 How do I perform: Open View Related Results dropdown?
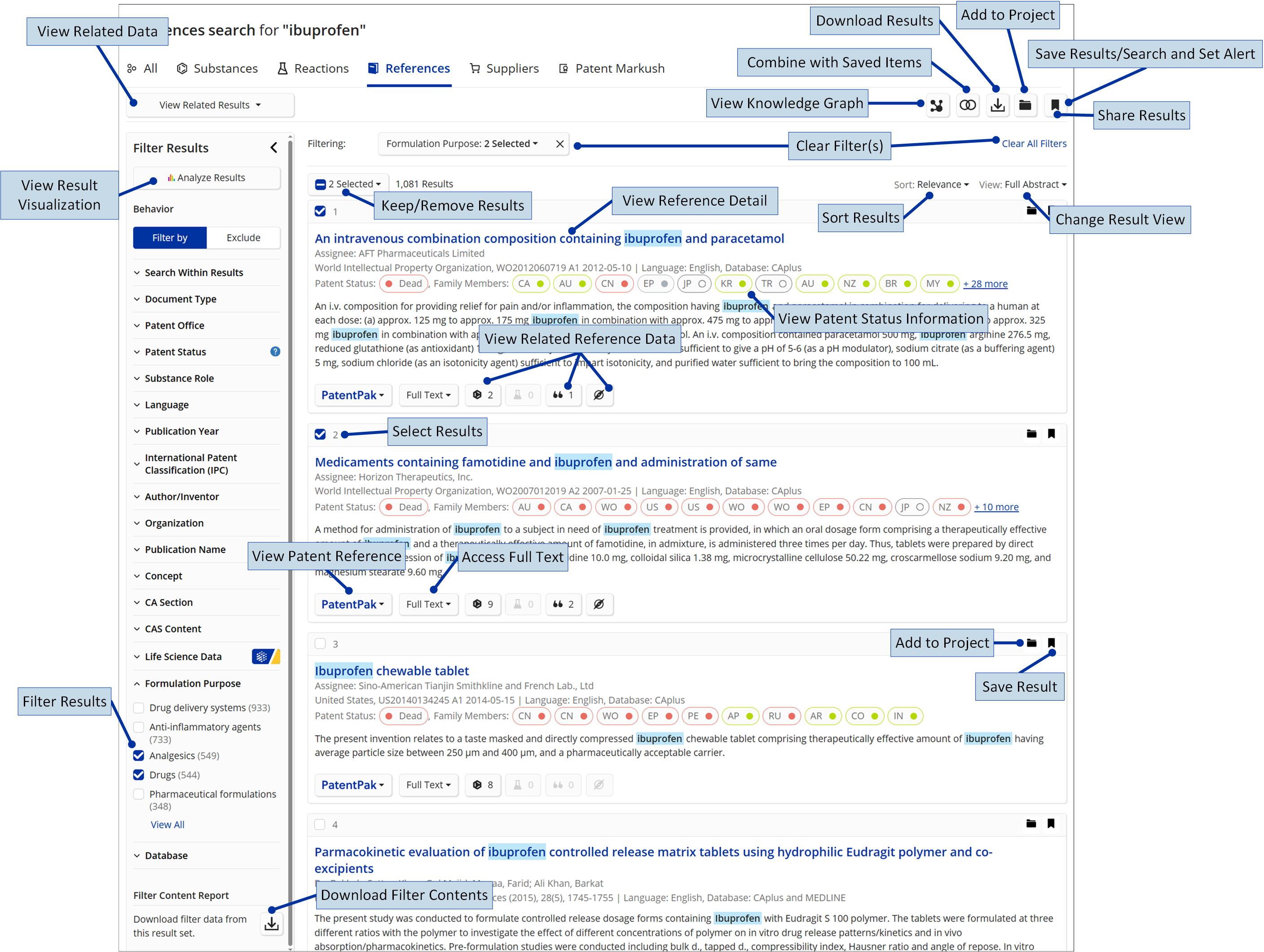210,105
